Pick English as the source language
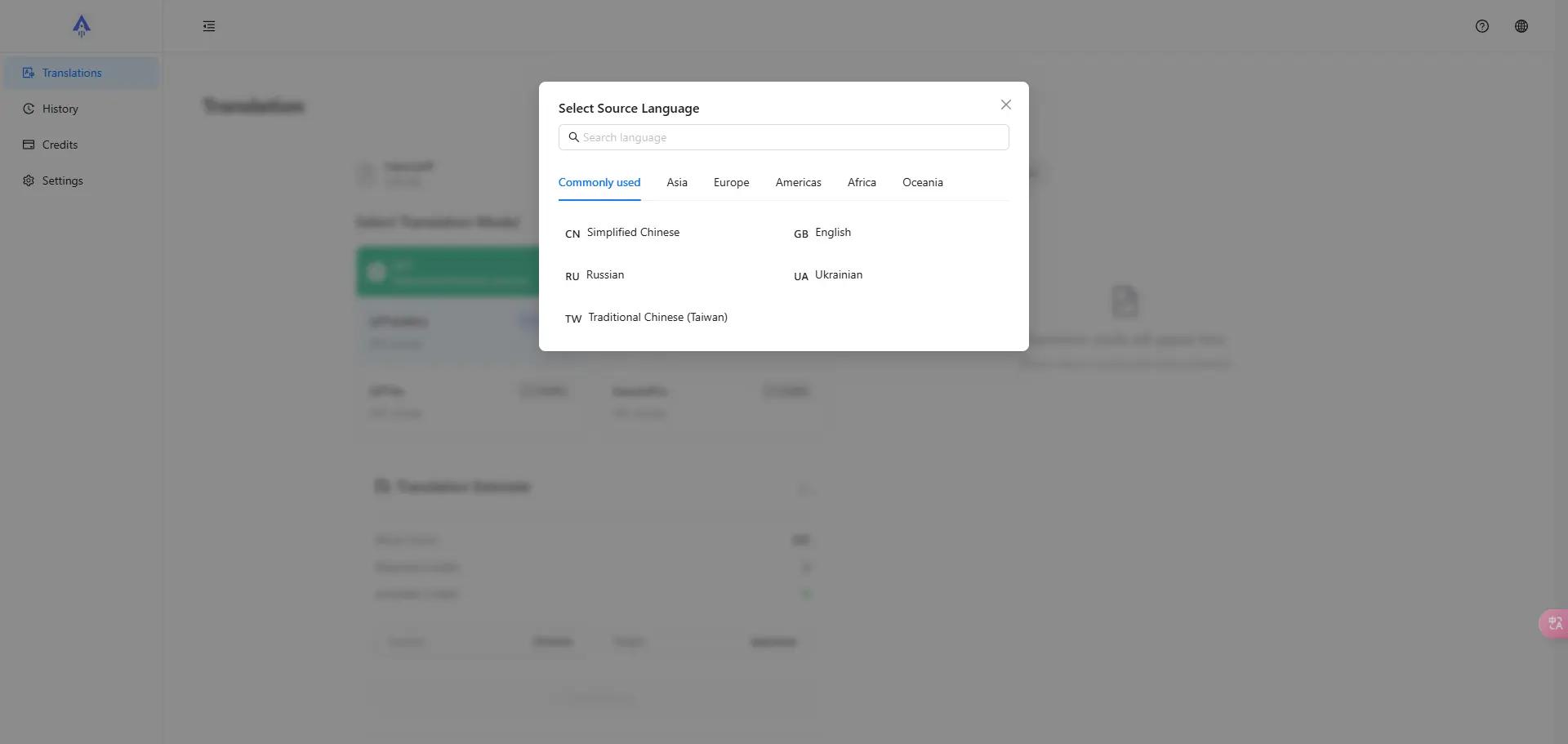Image resolution: width=1568 pixels, height=744 pixels. pyautogui.click(x=832, y=233)
